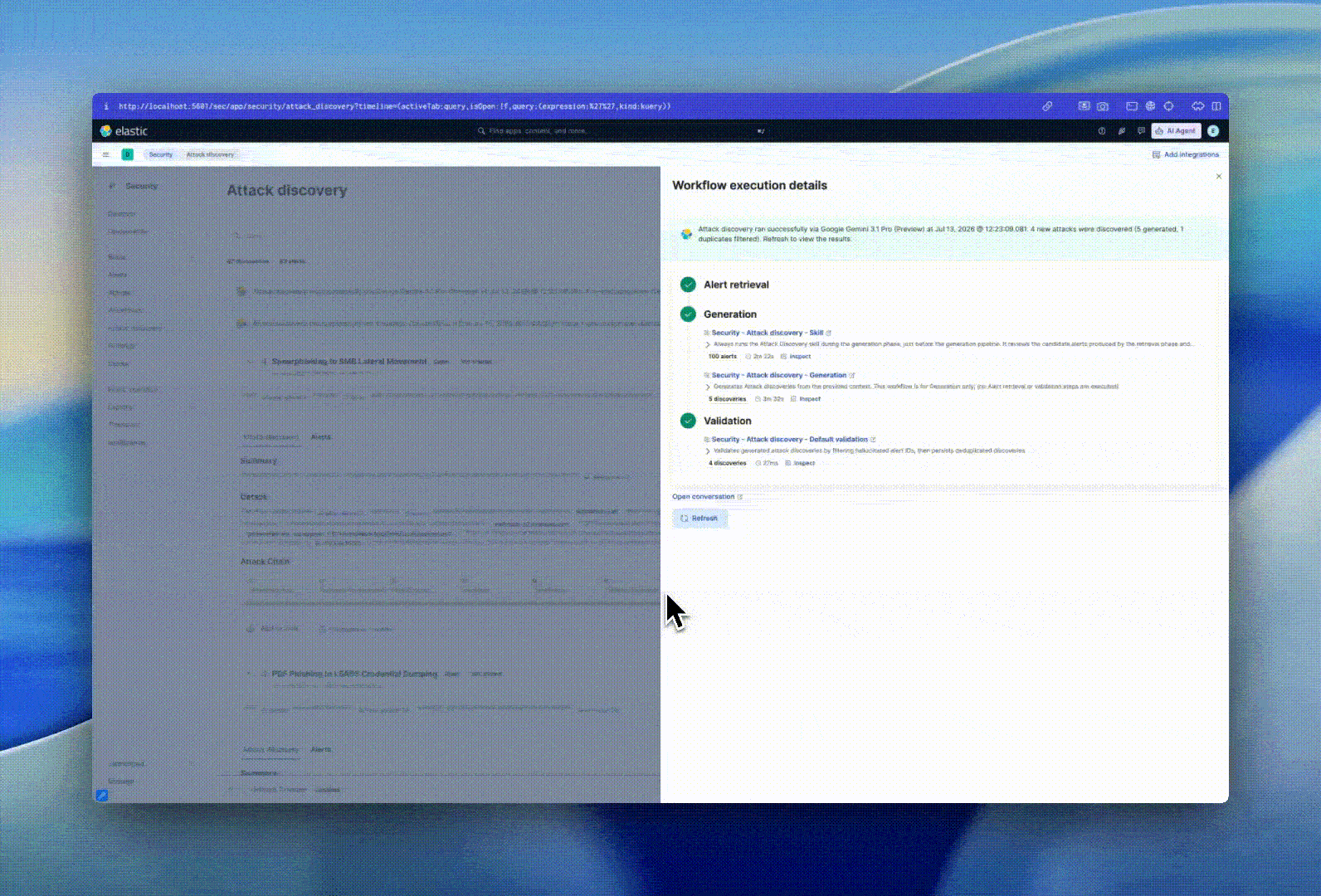Screen dimensions: 1321x896
Task: Click Inspect next to '100 alerts'
Action: tap(796, 357)
